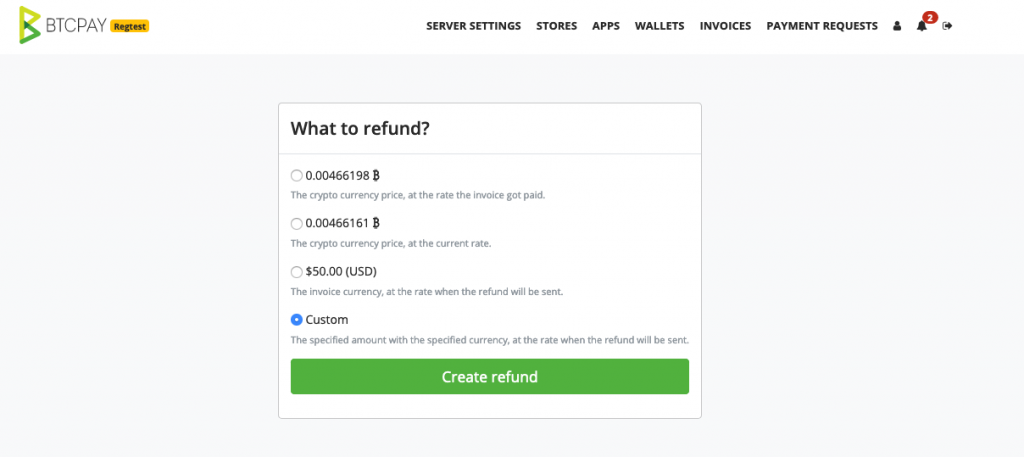Go to Stores in the top menu
1024x457 pixels.
coord(556,26)
